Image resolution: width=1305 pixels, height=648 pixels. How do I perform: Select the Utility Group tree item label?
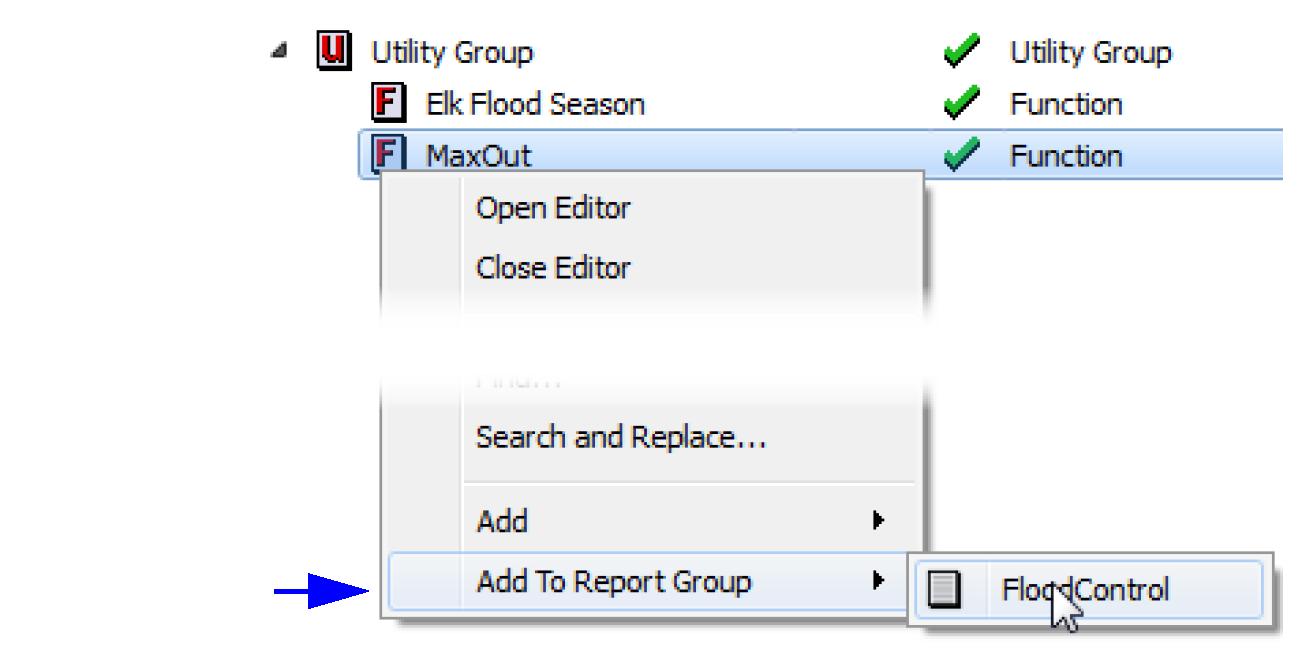click(452, 52)
